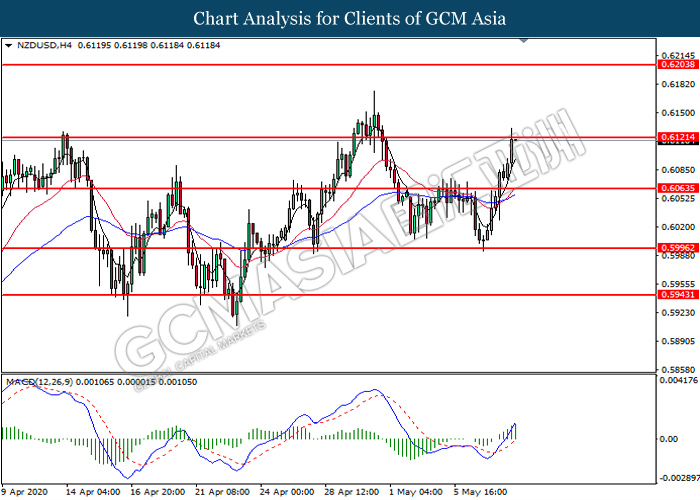Click the 0.59431 support level label
Viewport: 700px width, 500px height.
pyautogui.click(x=678, y=295)
